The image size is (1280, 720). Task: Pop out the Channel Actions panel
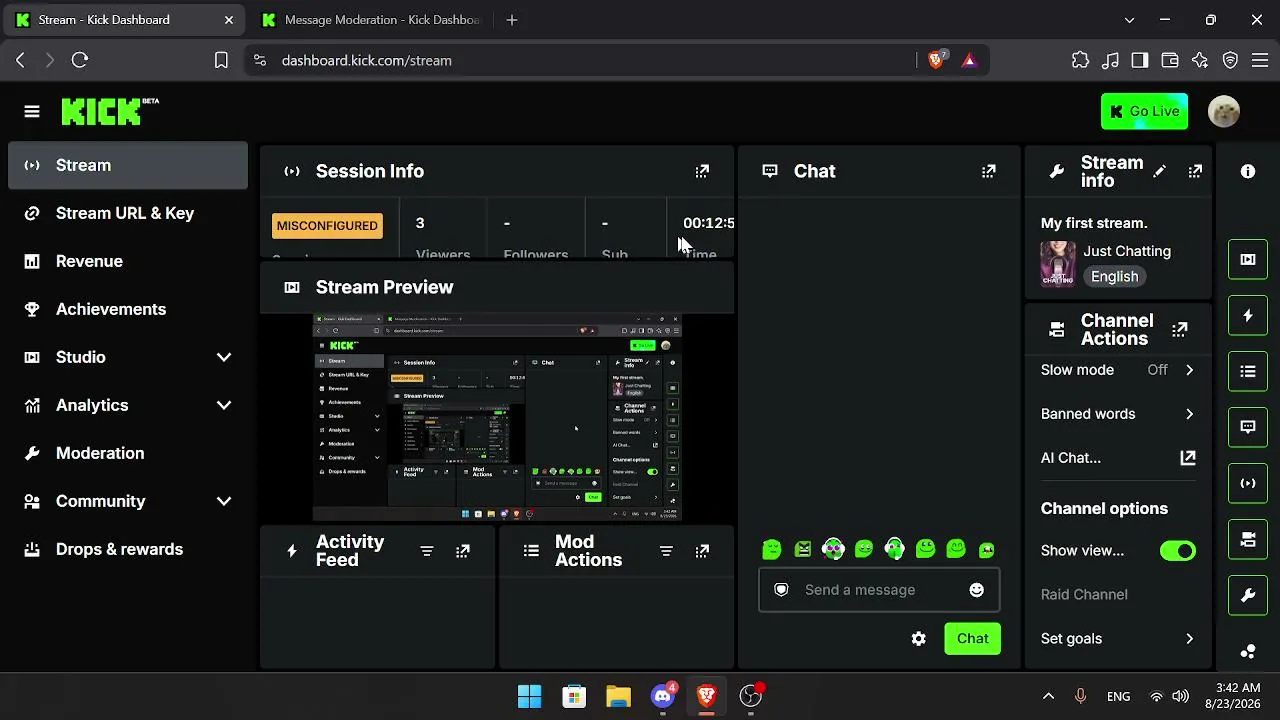coord(1180,329)
